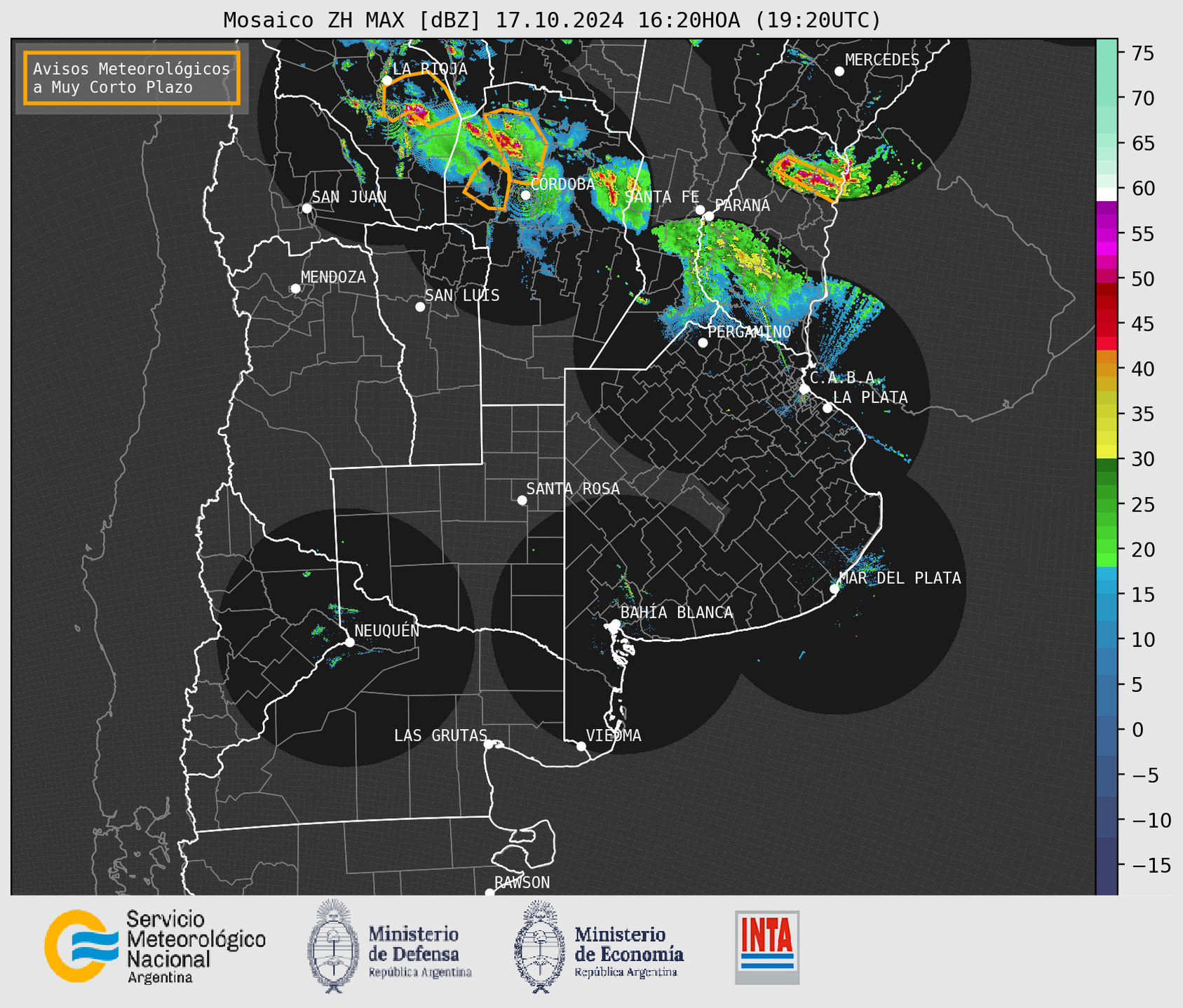The width and height of the screenshot is (1183, 1008).
Task: Click the MENDOZA city dot
Action: (295, 289)
